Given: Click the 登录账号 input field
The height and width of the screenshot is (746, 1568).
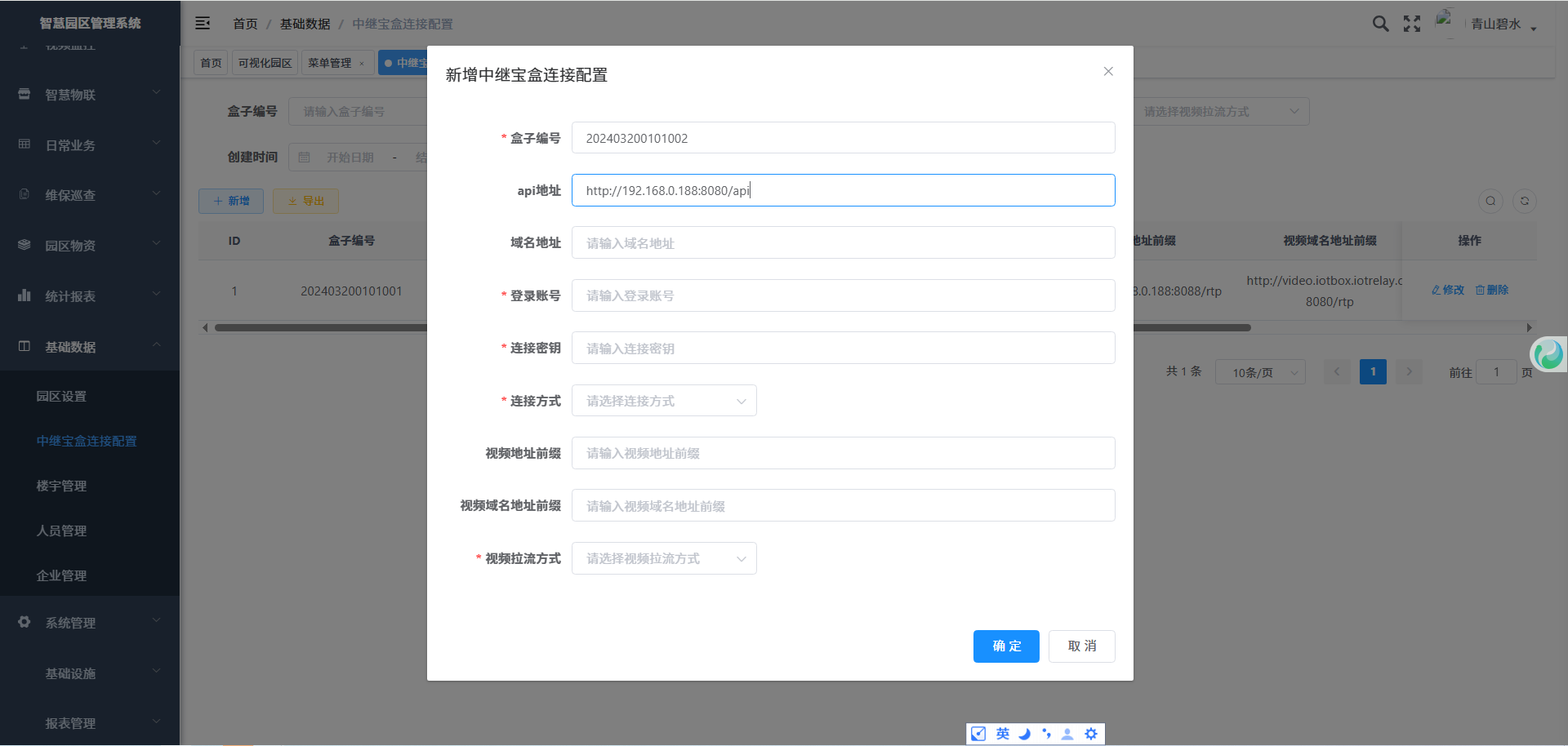Looking at the screenshot, I should point(843,295).
